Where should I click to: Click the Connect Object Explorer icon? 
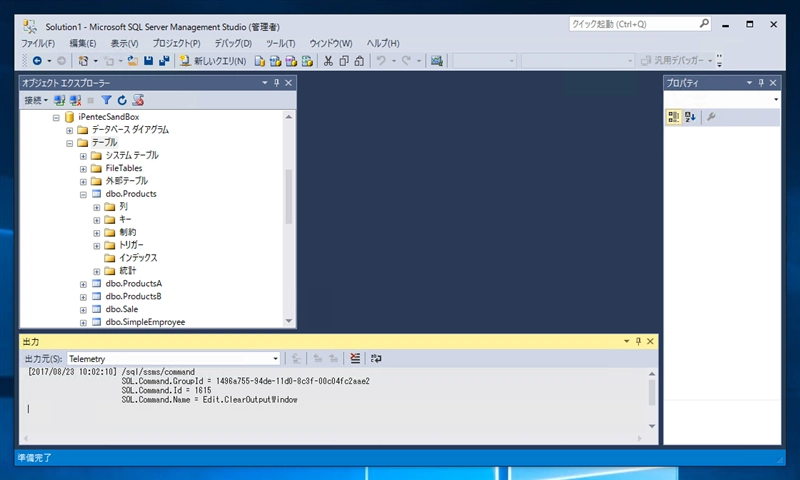pyautogui.click(x=60, y=100)
